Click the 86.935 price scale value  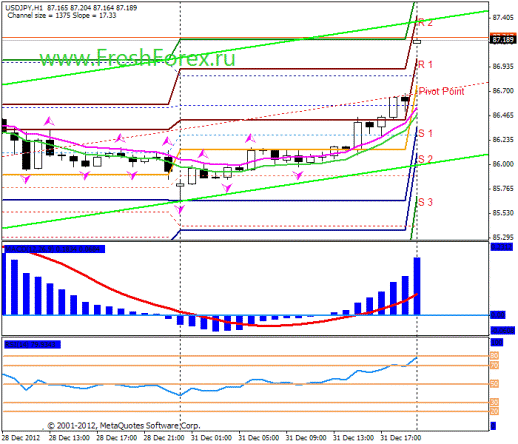tap(503, 66)
